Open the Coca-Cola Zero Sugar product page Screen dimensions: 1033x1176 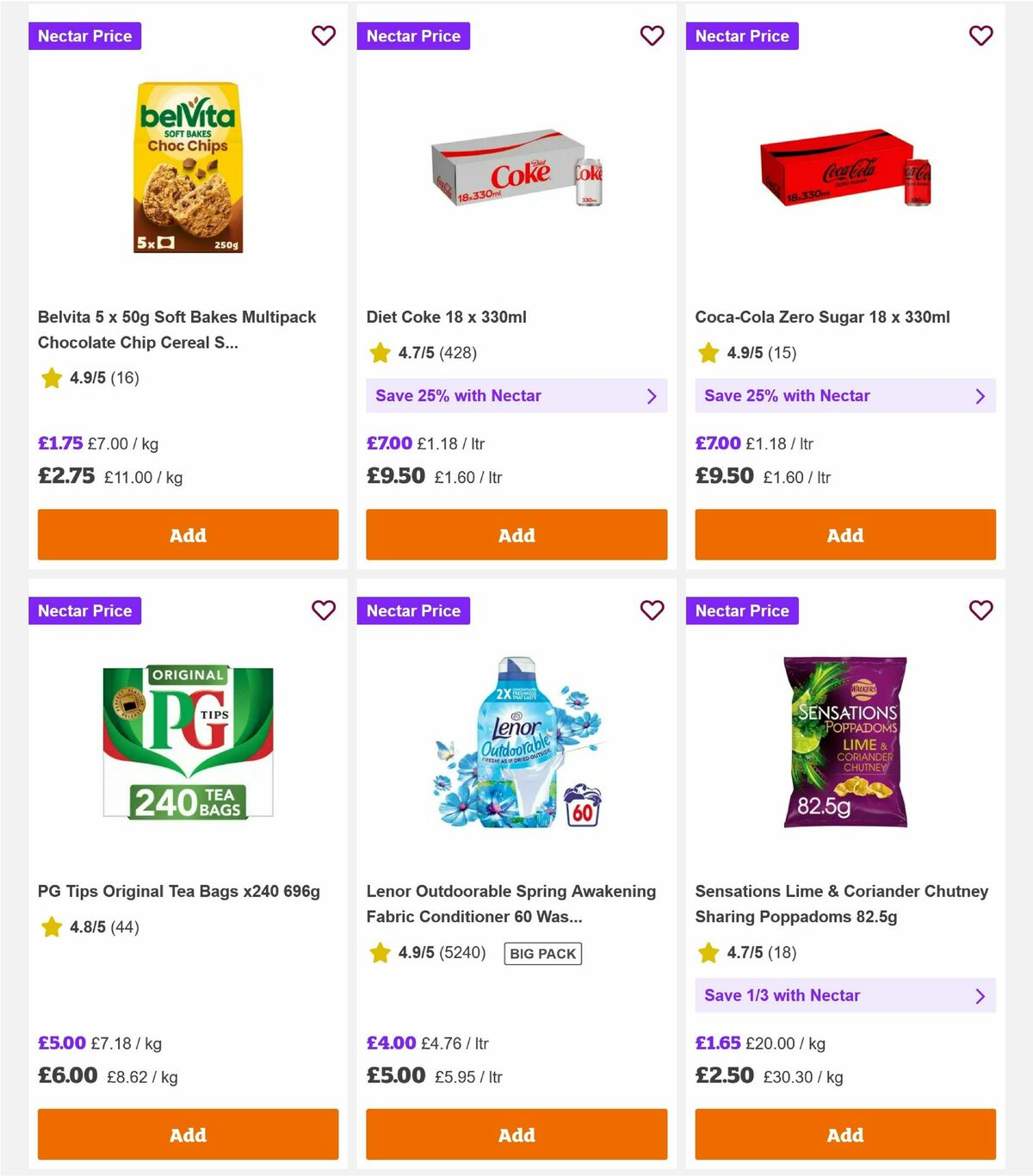(x=823, y=317)
